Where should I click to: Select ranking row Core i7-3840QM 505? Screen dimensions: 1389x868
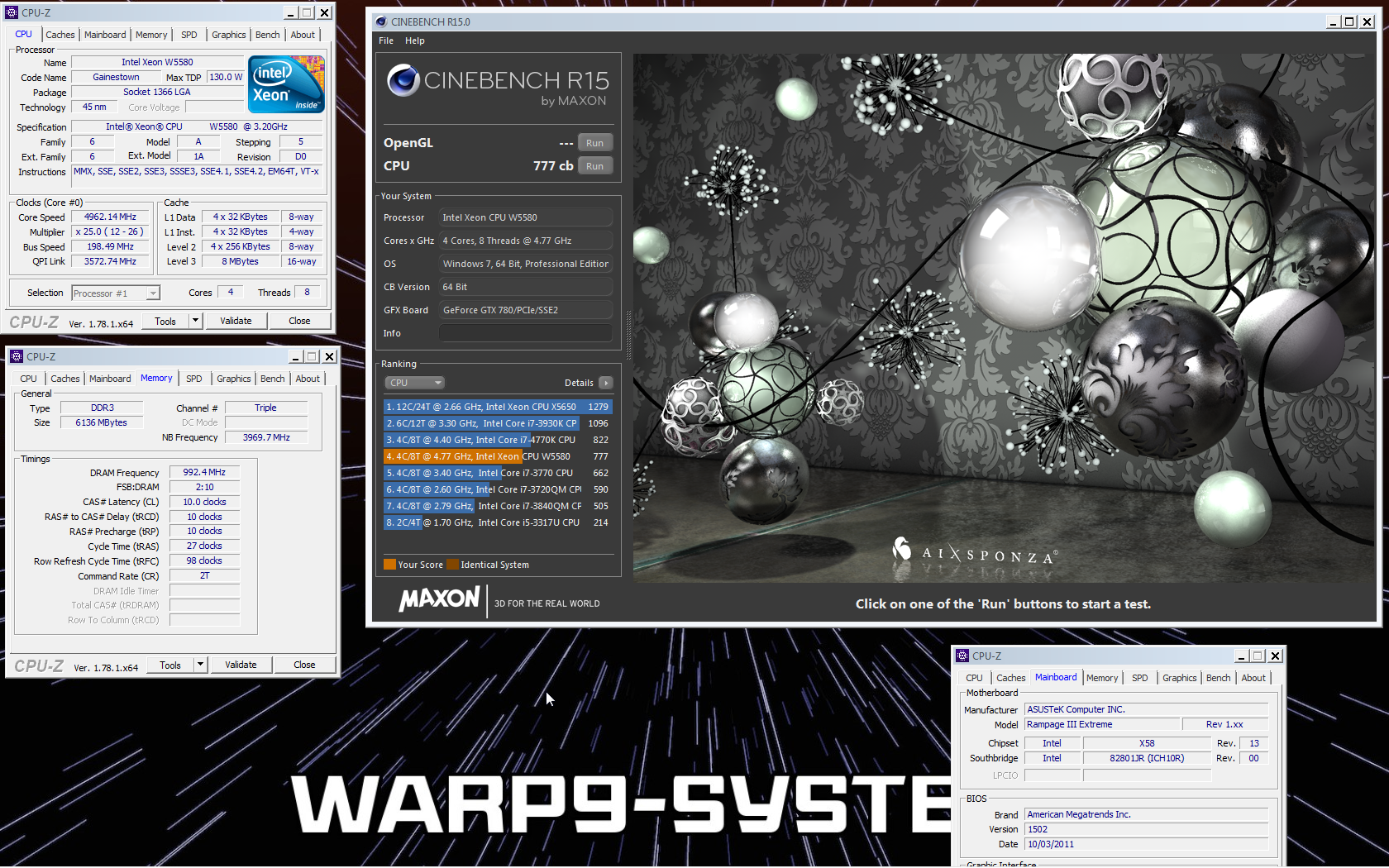(x=498, y=506)
